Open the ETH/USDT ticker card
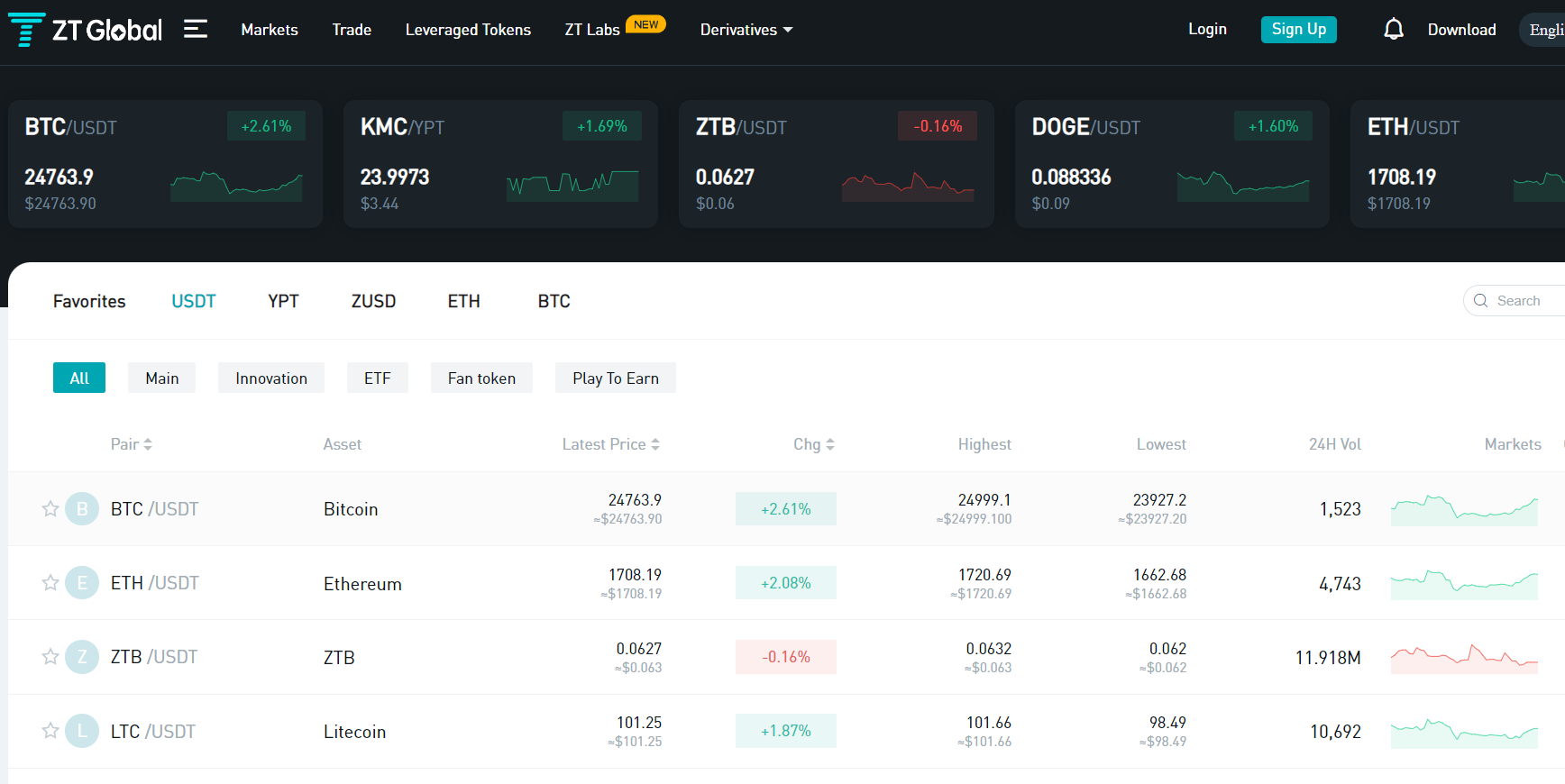The image size is (1565, 784). [1458, 164]
